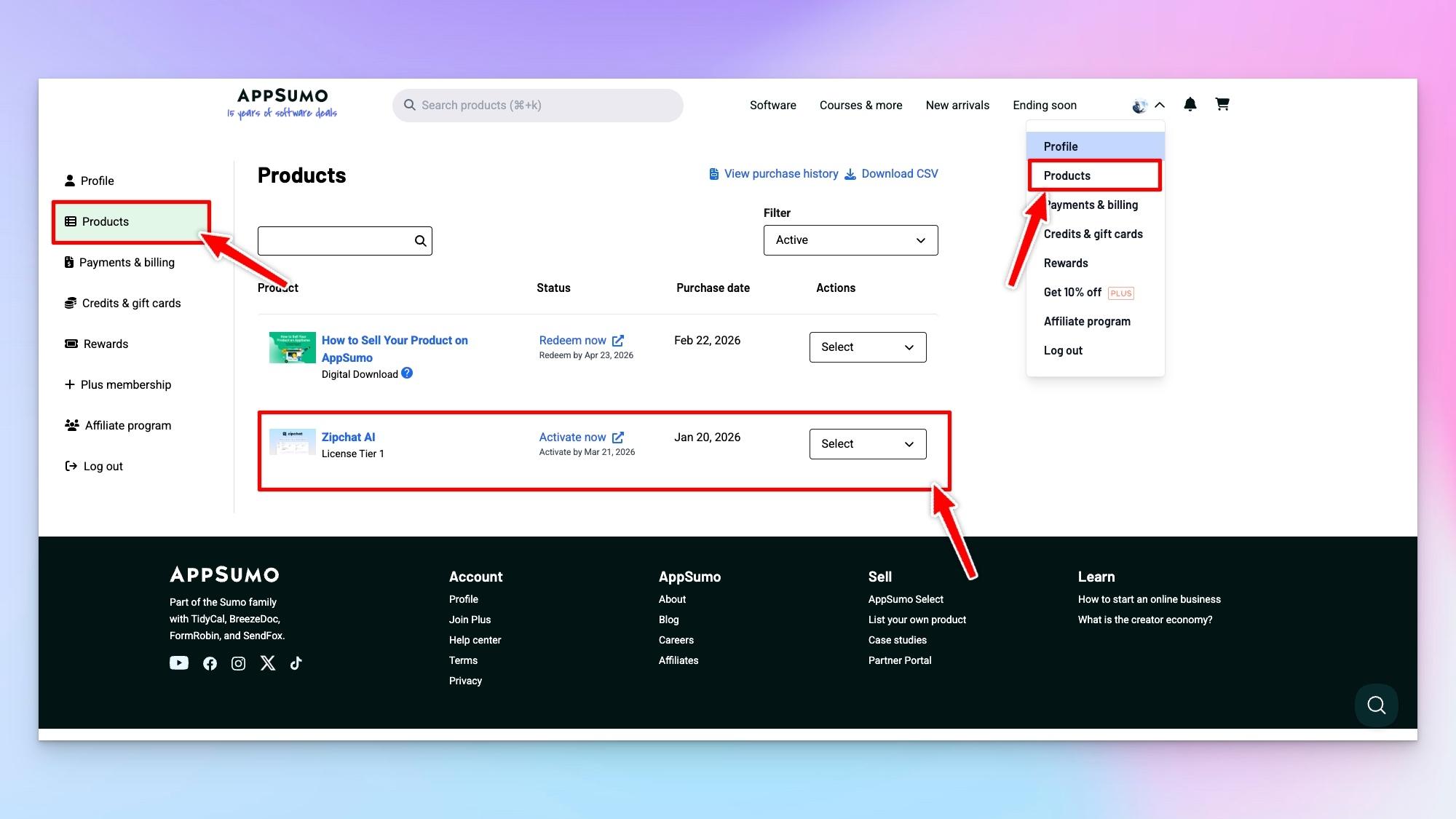This screenshot has width=1456, height=819.
Task: Open Plus membership in left sidebar
Action: pyautogui.click(x=118, y=385)
